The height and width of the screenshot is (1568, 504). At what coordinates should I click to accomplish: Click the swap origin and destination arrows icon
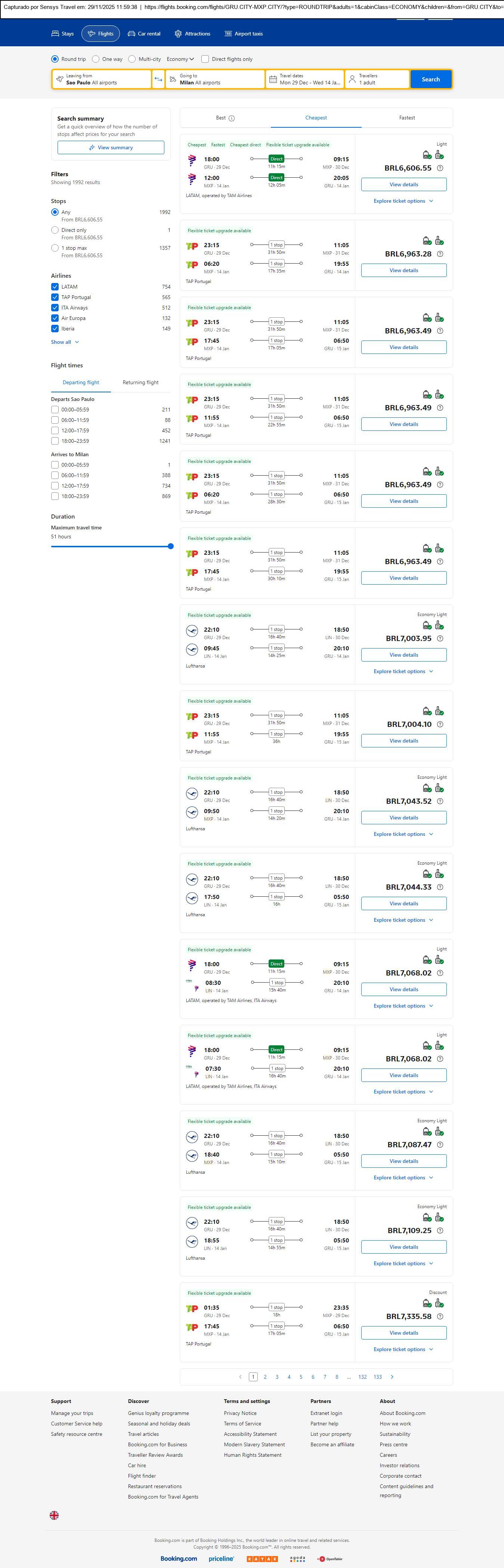158,79
